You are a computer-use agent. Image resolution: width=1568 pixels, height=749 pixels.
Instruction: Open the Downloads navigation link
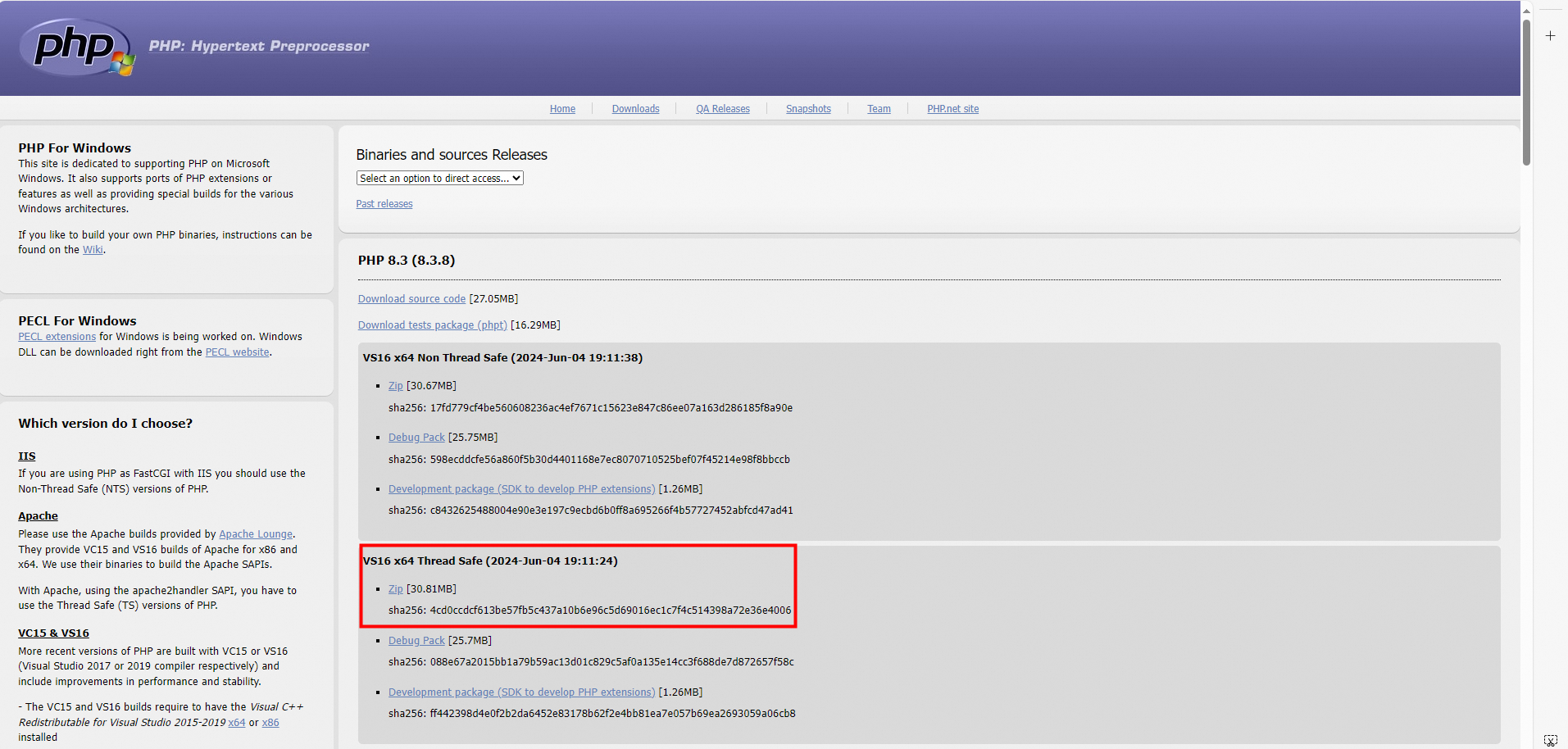pos(635,109)
